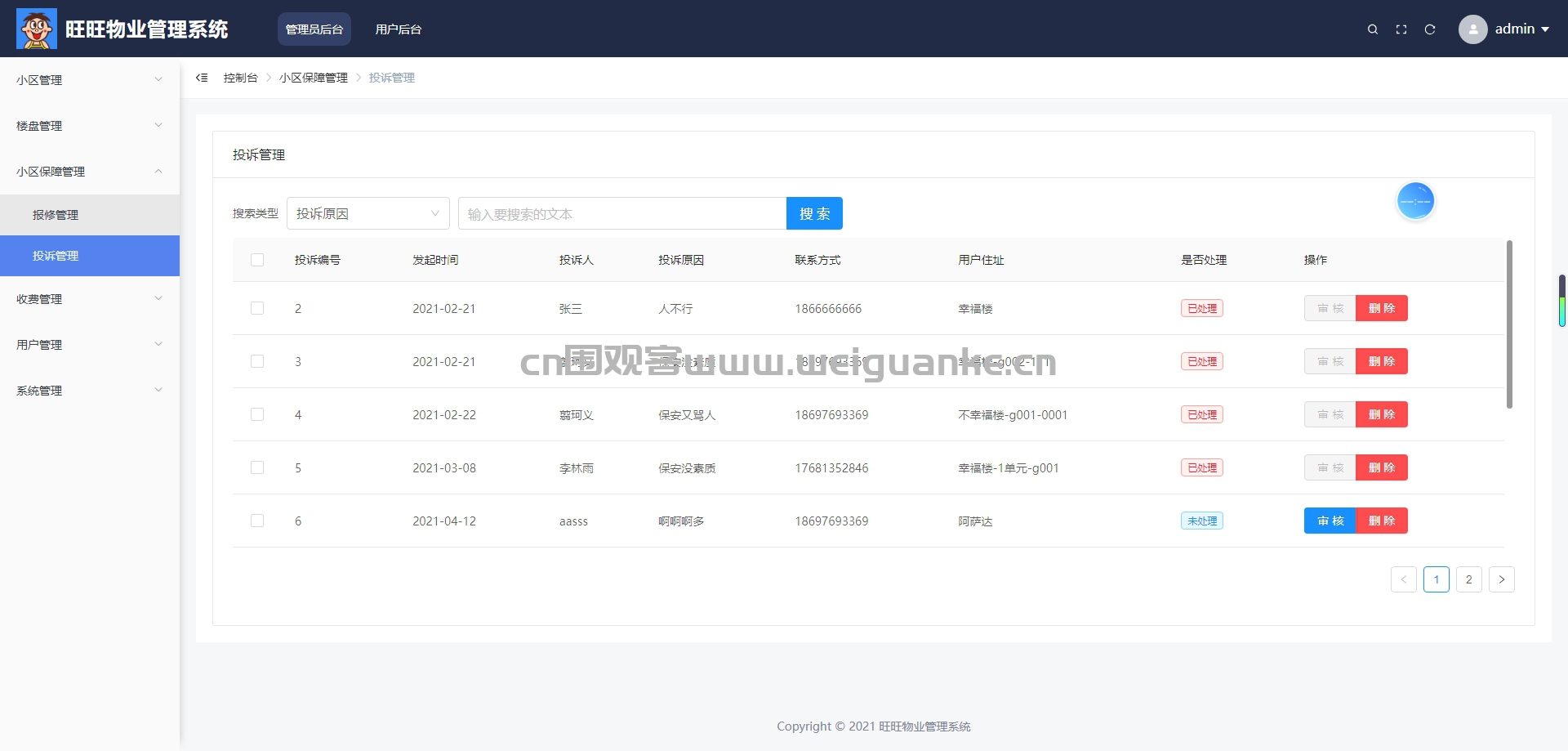Delete the complaint from 张三
This screenshot has width=1568, height=751.
tap(1382, 308)
